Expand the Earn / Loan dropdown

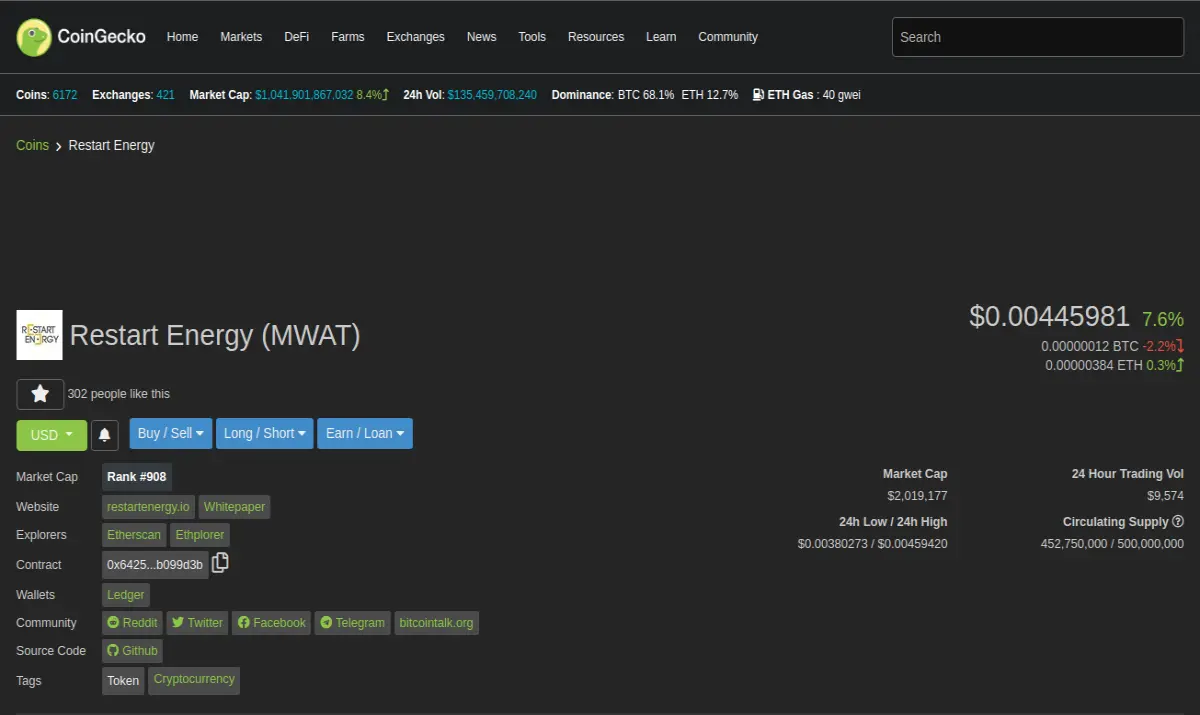tap(365, 433)
